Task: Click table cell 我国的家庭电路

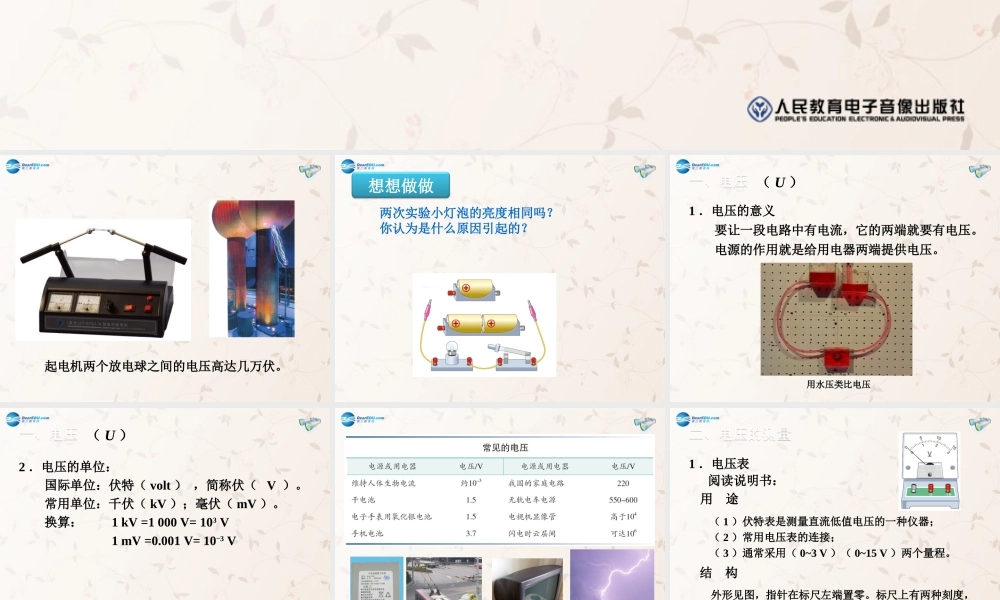Action: click(x=536, y=483)
